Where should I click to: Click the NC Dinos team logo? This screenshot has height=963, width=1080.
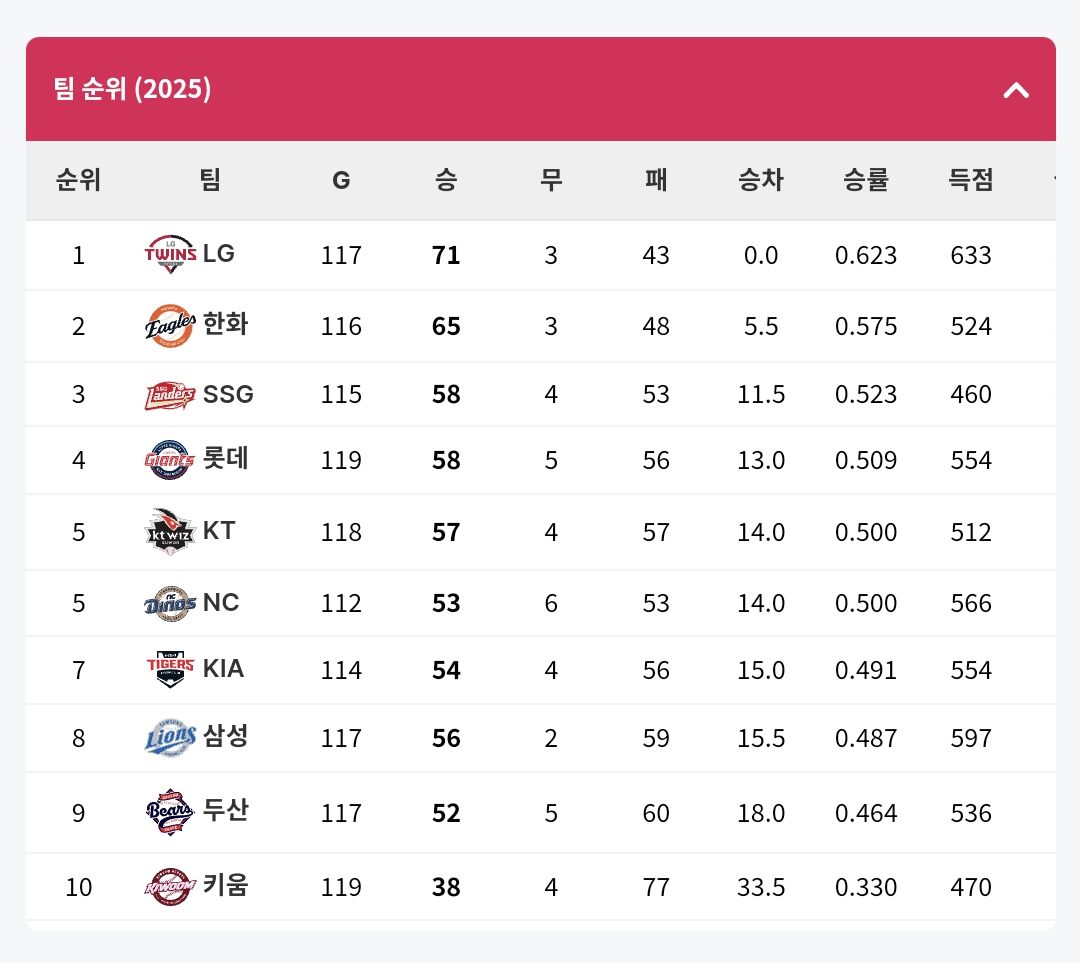point(170,603)
